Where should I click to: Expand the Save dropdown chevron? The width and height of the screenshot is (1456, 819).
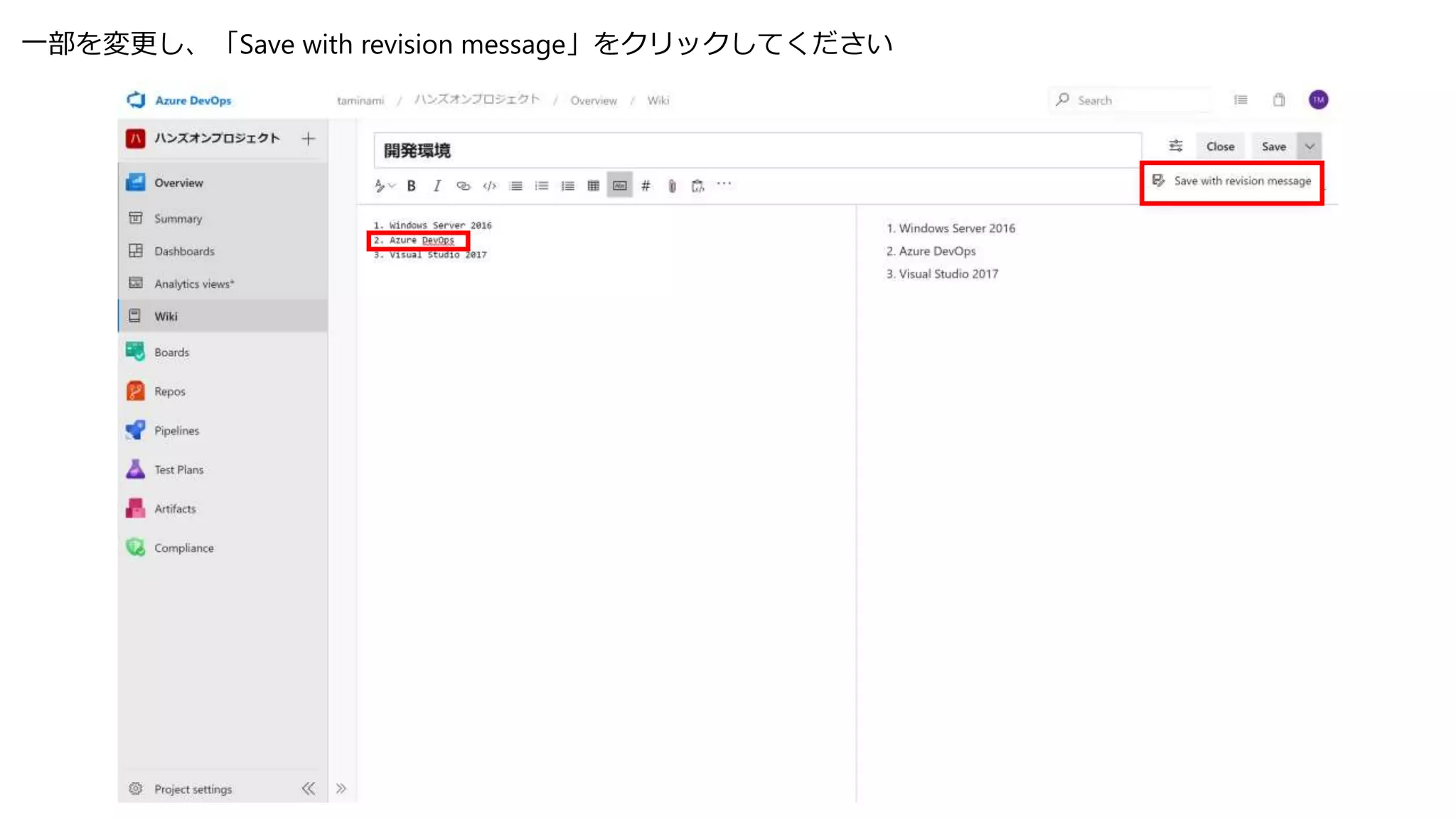(1310, 146)
